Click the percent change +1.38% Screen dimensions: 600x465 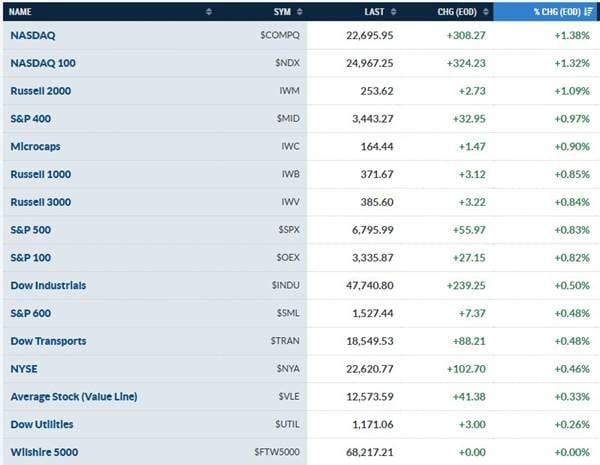pos(572,36)
